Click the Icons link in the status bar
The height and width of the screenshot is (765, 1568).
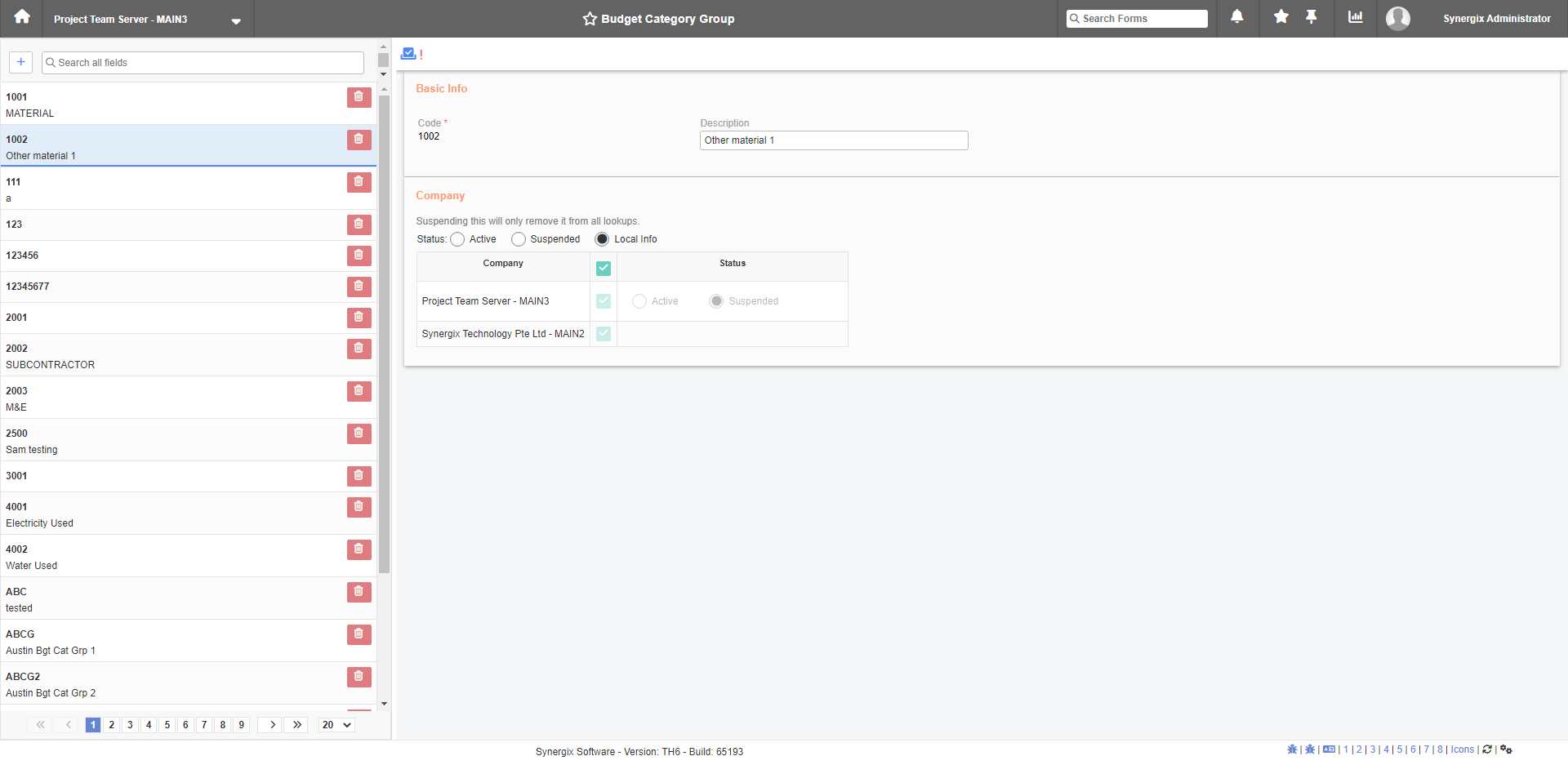pyautogui.click(x=1462, y=749)
